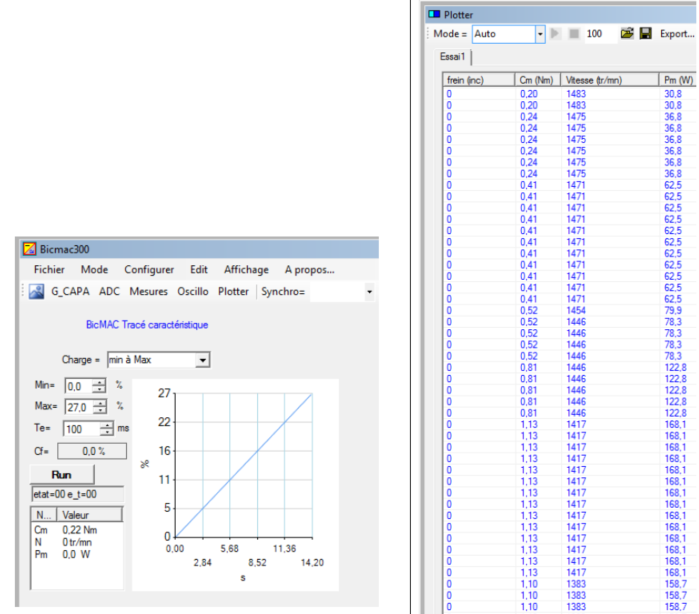Open file using Plotter folder icon
This screenshot has width=699, height=614.
[627, 33]
